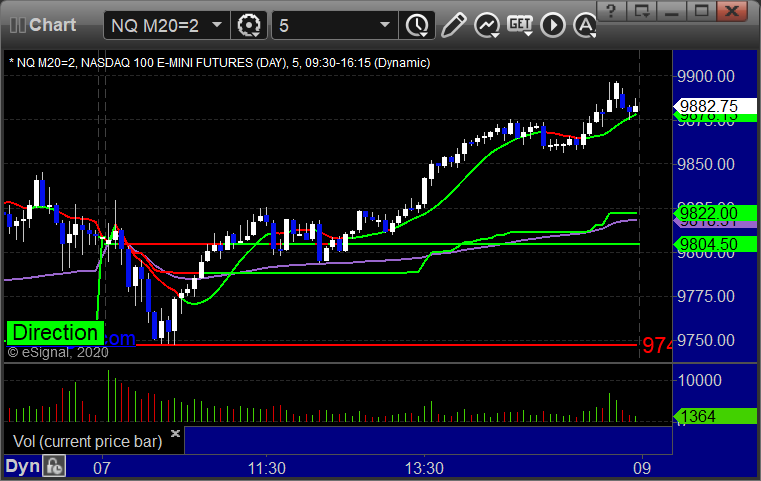Click the window pop-out menu button
This screenshot has width=761, height=481.
tap(642, 11)
